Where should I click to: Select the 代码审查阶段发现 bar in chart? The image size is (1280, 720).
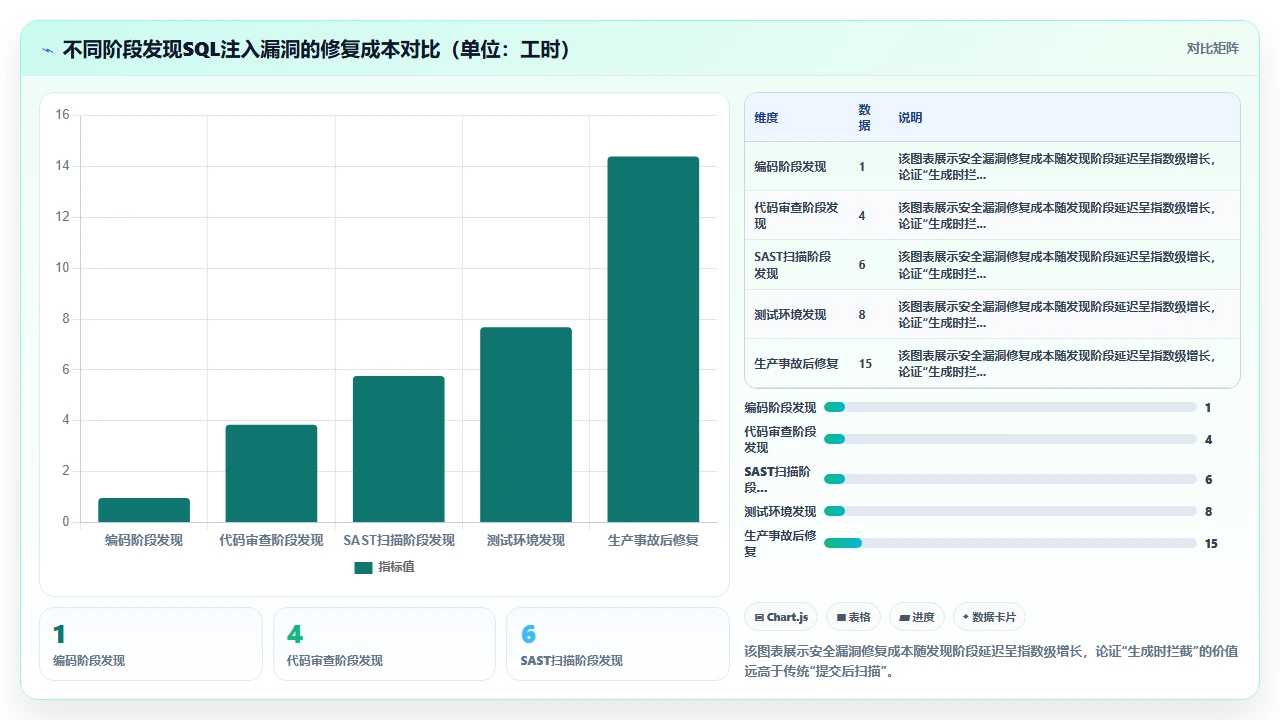coord(271,473)
